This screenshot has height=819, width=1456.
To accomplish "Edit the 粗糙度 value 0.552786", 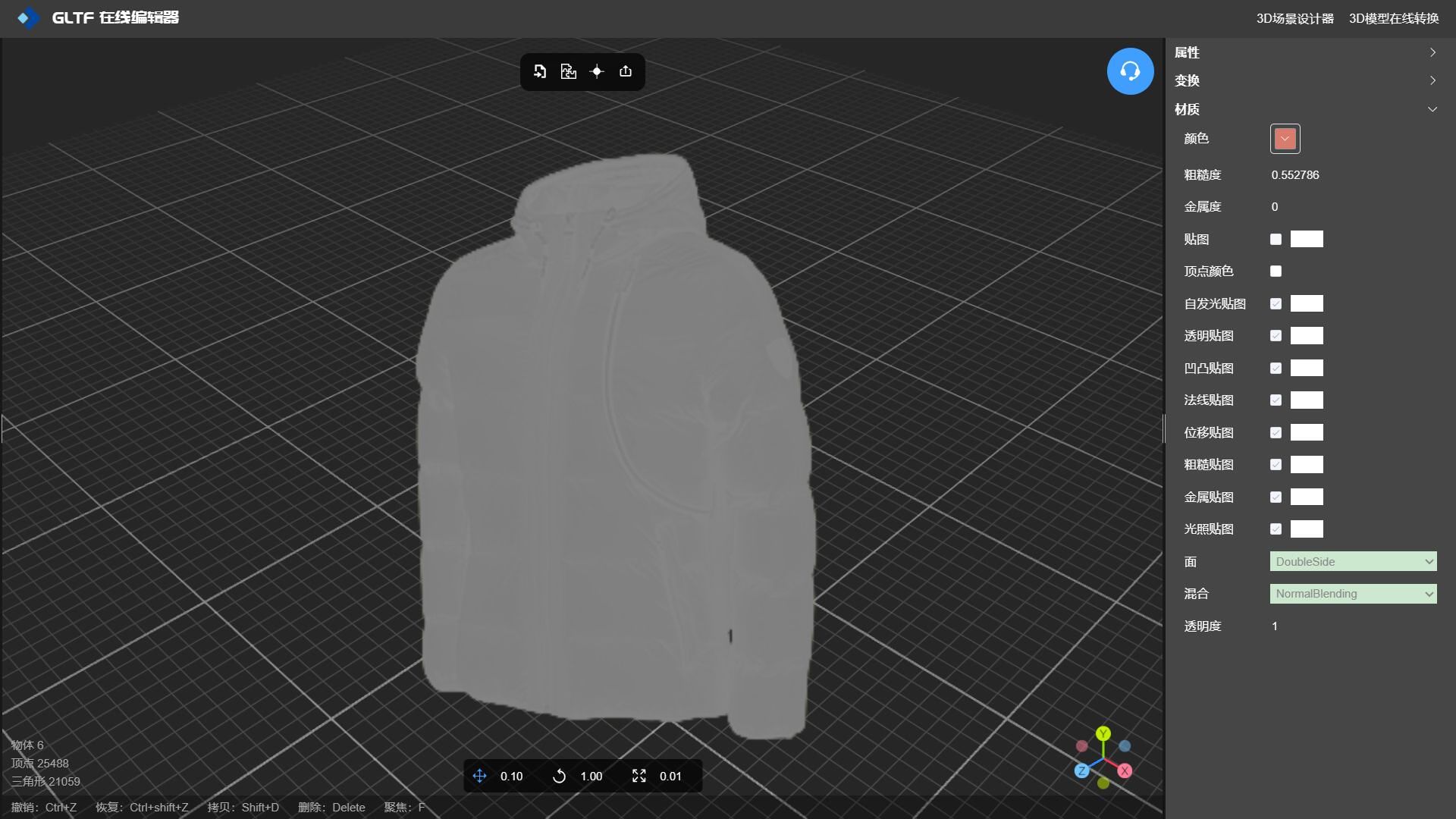I will [x=1295, y=175].
